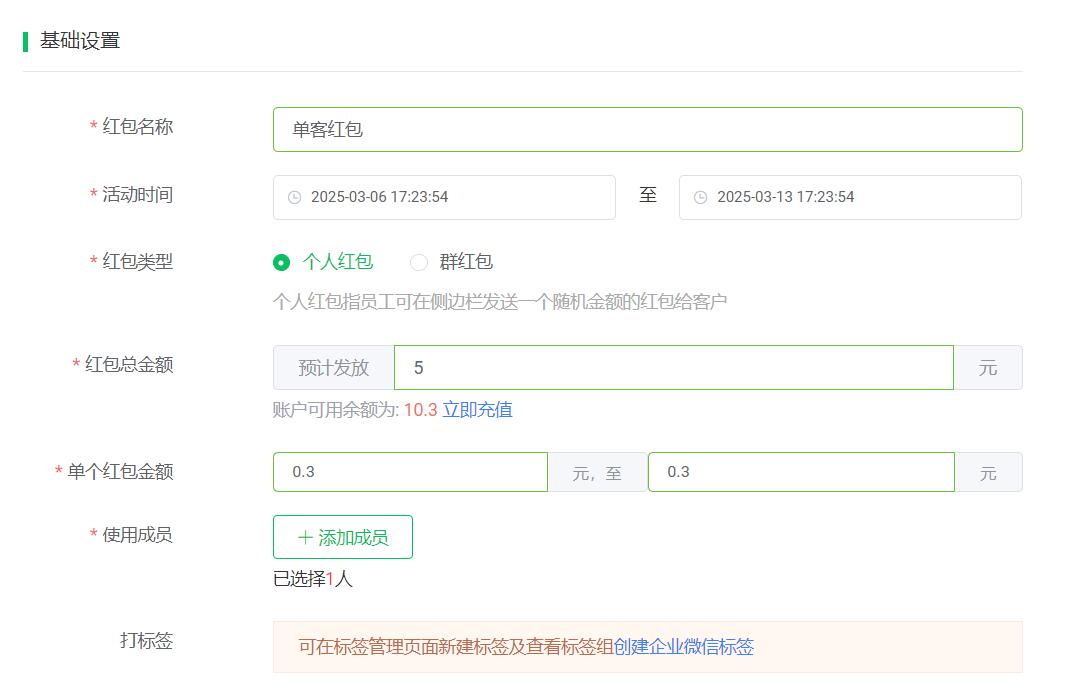The height and width of the screenshot is (683, 1083).
Task: Click the 基础设置 section heading
Action: pos(80,41)
